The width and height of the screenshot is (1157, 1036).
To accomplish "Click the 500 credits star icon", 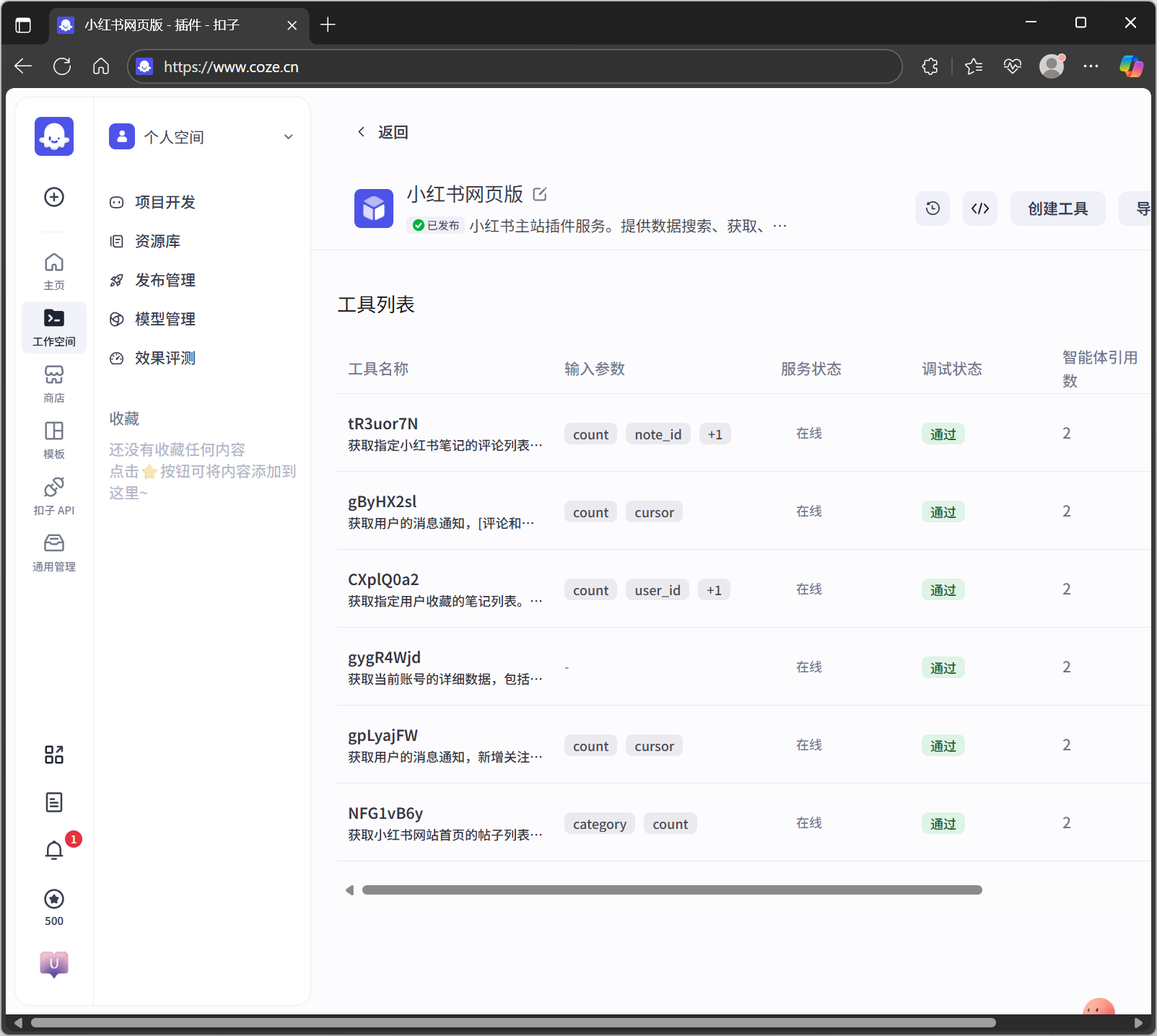I will tap(54, 899).
